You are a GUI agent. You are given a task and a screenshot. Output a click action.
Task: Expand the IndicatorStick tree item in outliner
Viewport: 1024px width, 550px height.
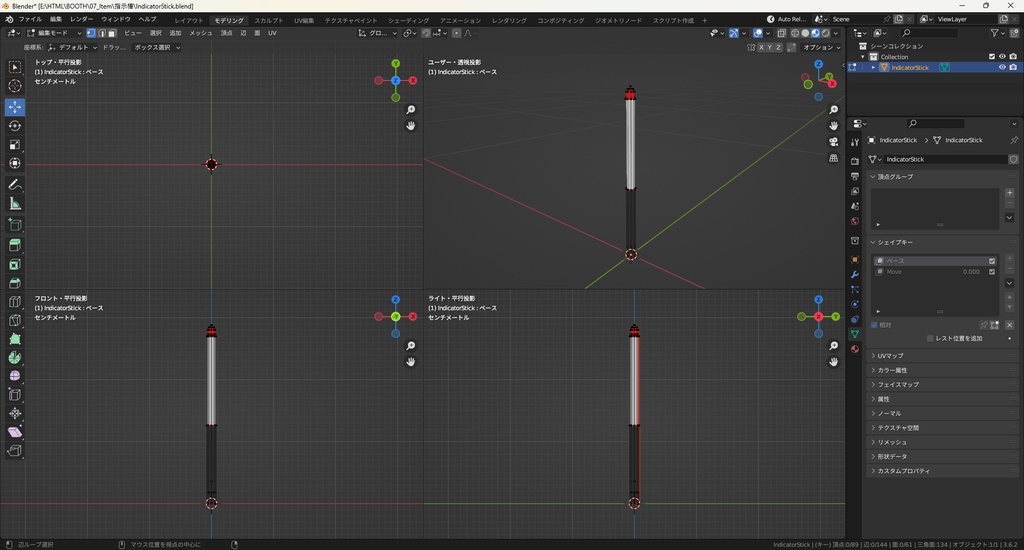click(873, 67)
